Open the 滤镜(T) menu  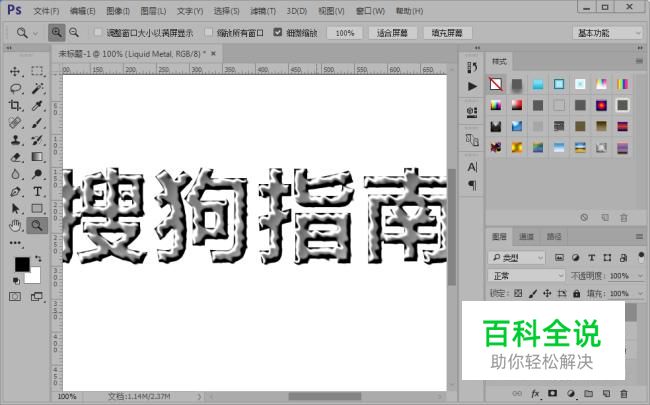(263, 11)
